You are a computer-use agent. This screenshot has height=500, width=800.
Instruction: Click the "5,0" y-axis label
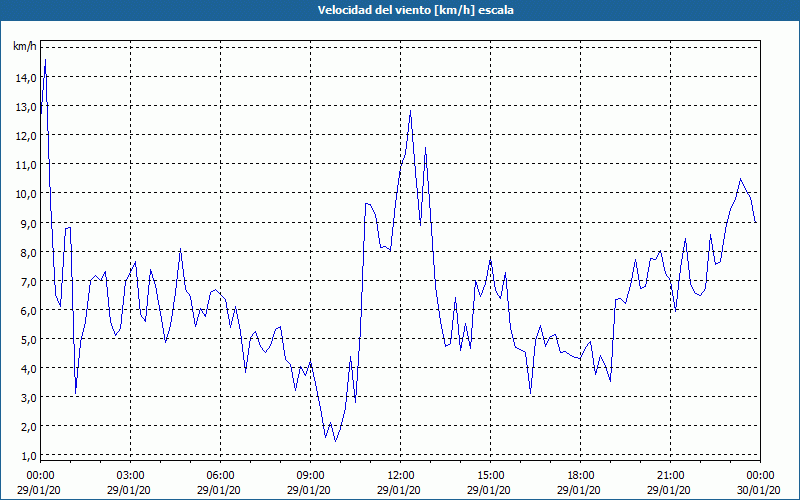(28, 340)
